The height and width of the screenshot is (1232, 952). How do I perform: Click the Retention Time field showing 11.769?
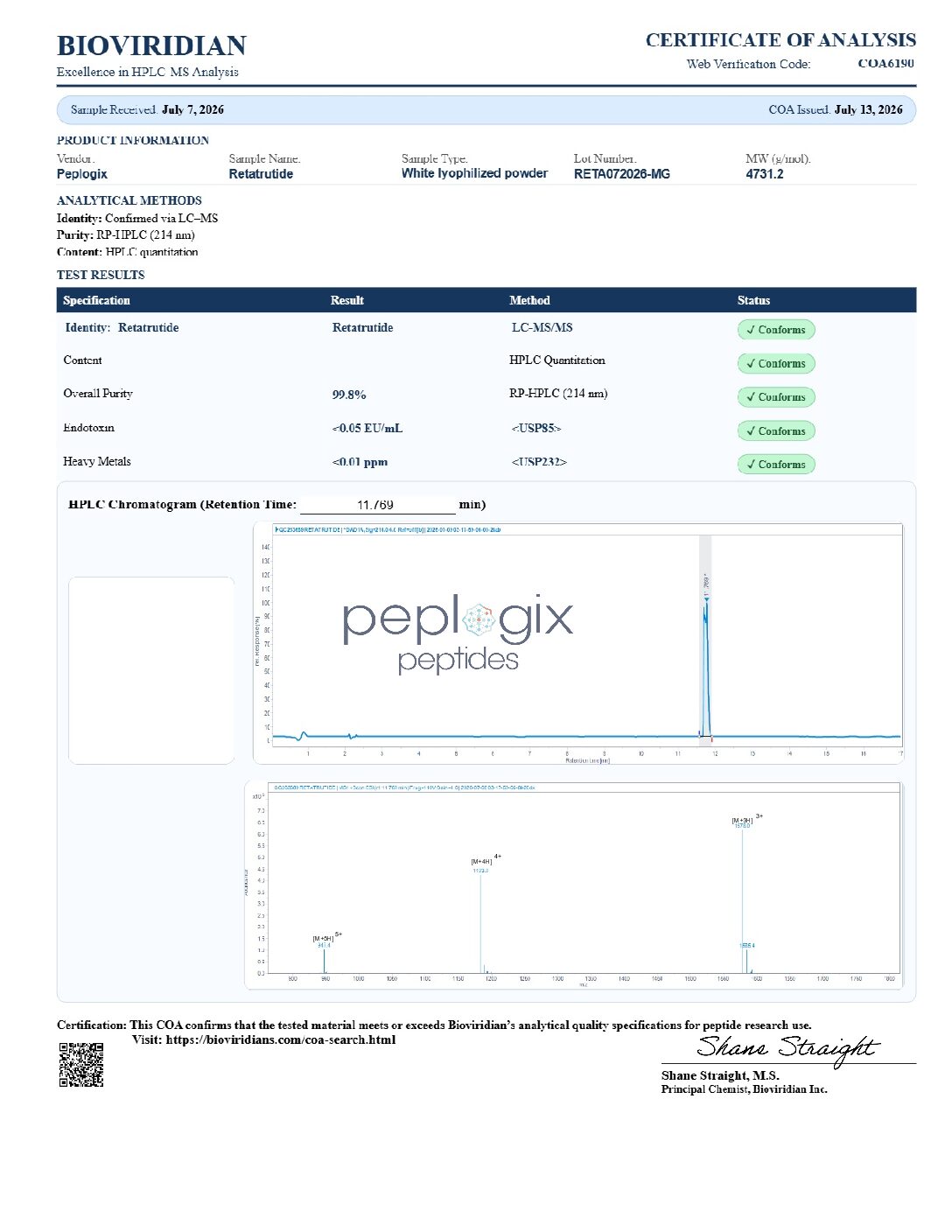[x=377, y=505]
